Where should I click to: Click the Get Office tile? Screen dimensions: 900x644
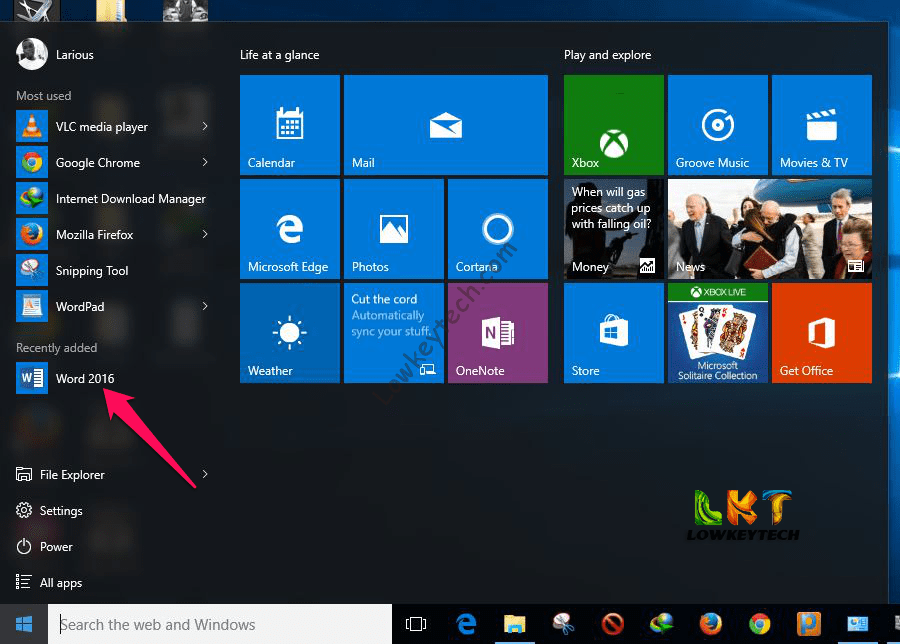point(821,333)
